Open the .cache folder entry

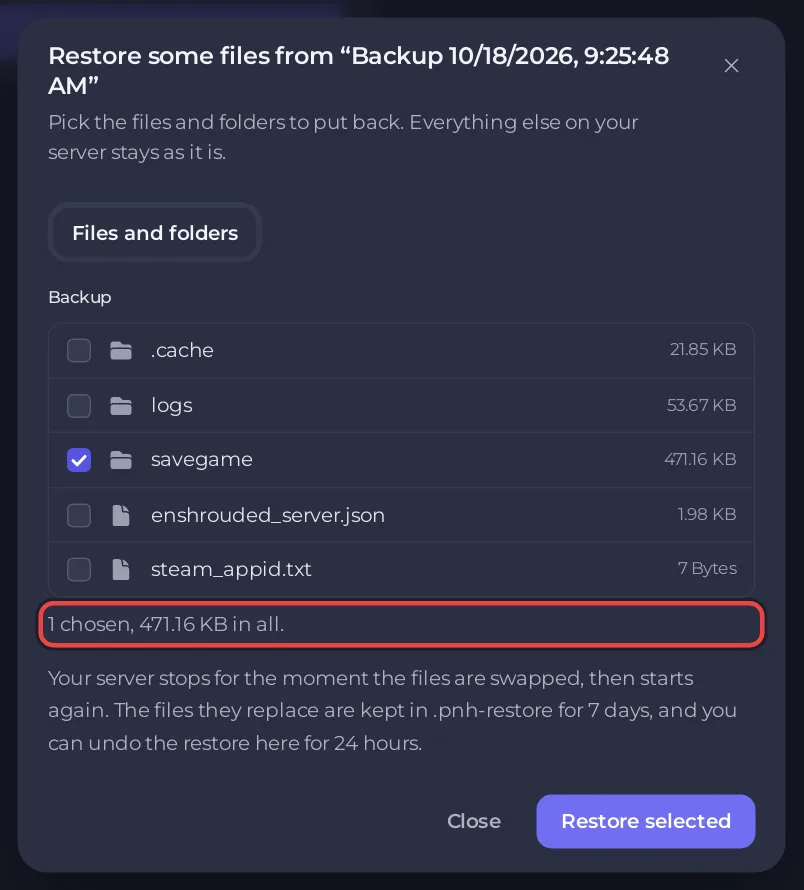[182, 350]
